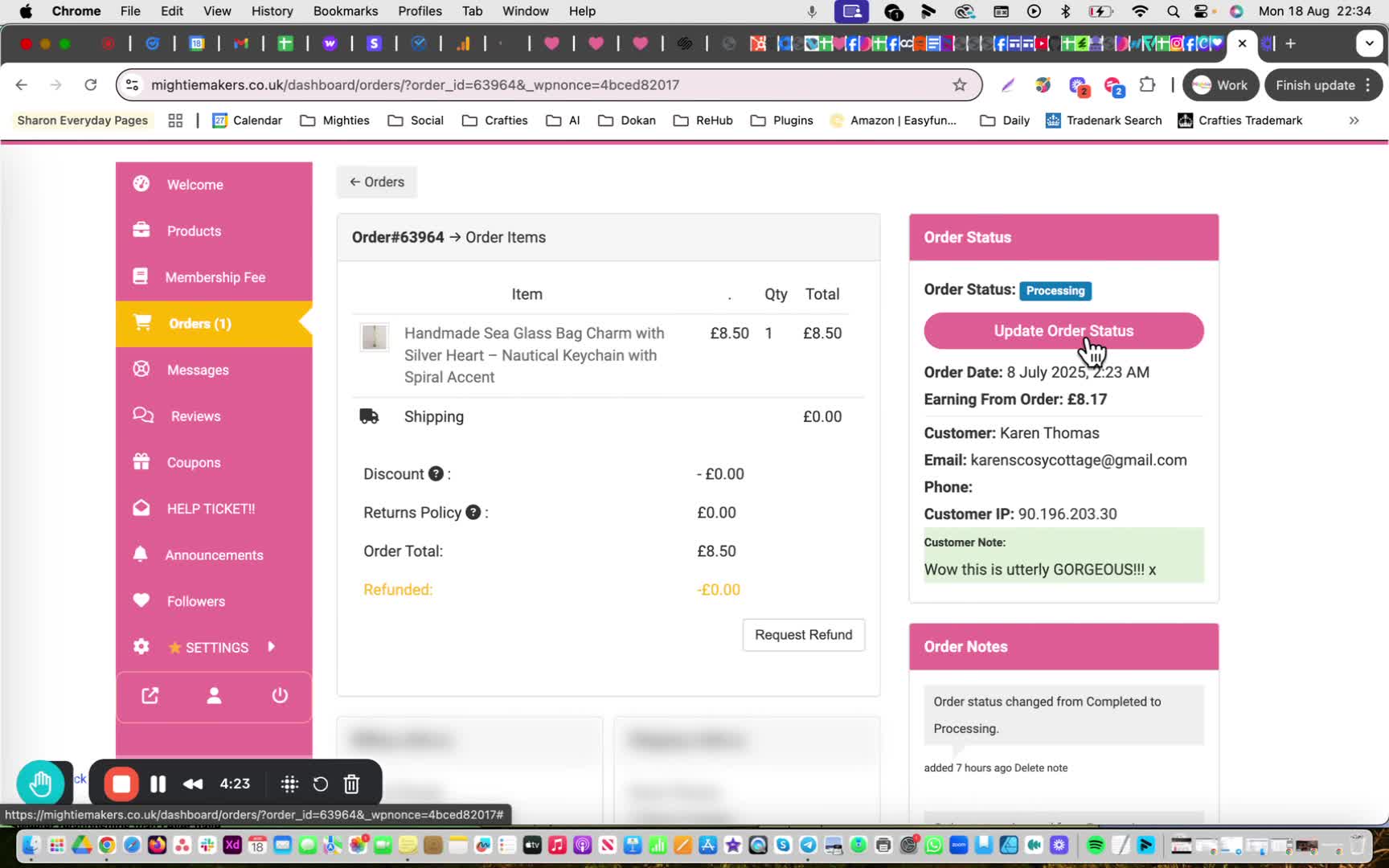
Task: Open the Social bookmark folder
Action: [x=416, y=121]
